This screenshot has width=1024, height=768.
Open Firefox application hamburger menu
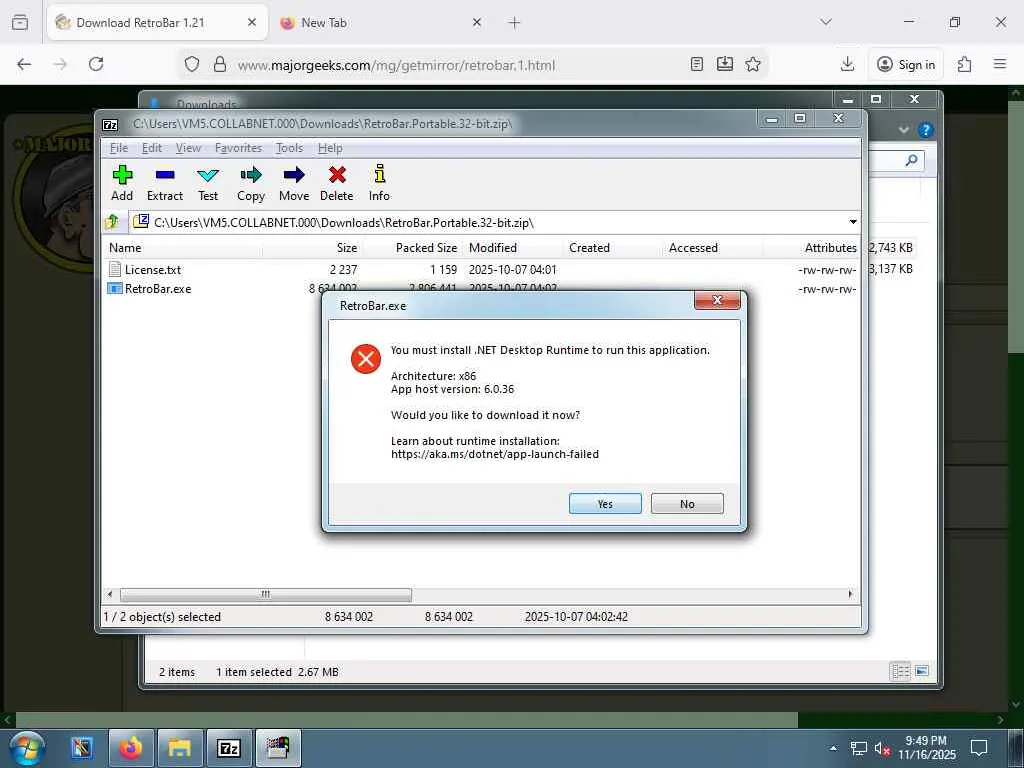tap(1000, 64)
